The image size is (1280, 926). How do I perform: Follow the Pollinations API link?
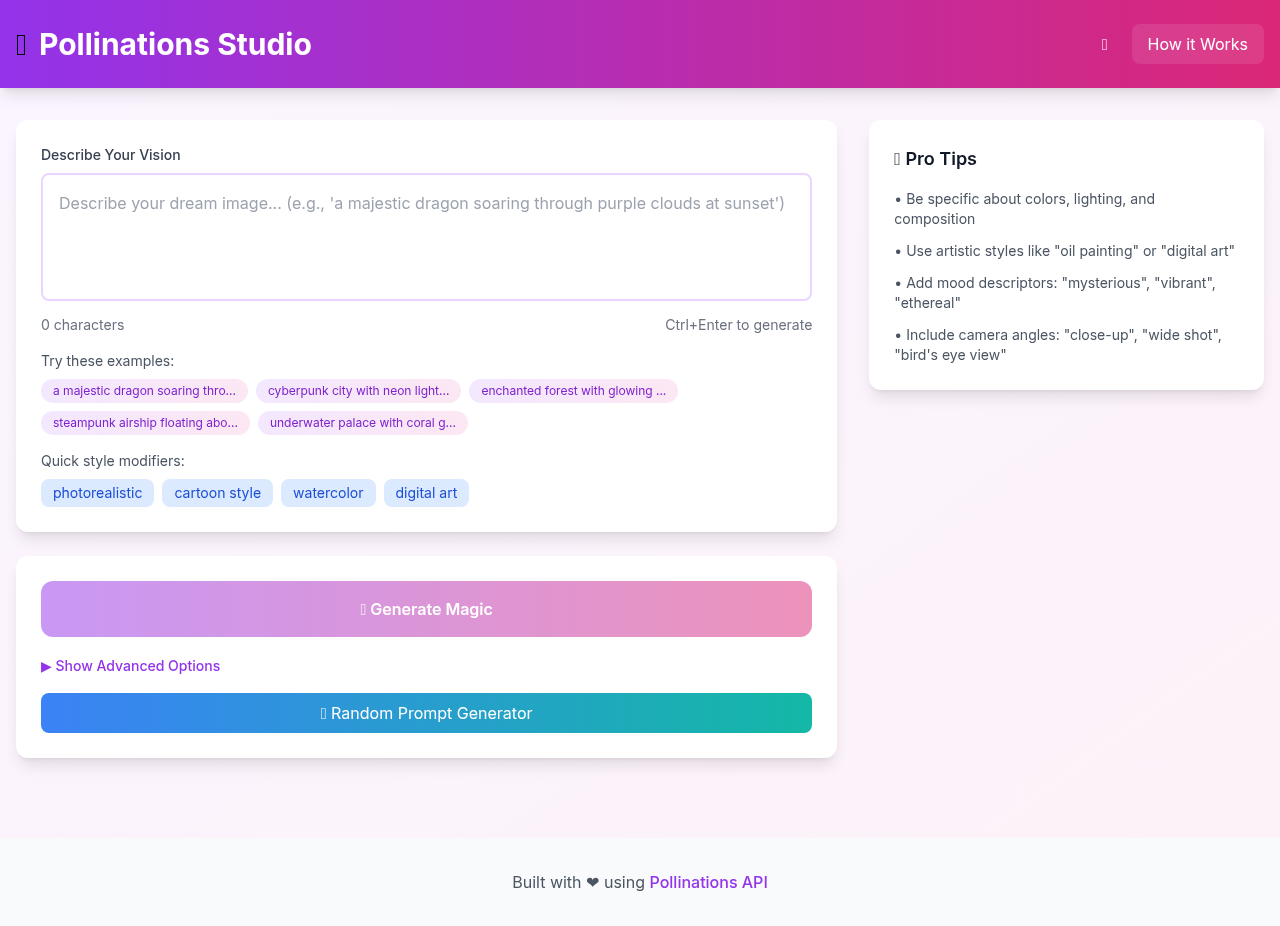(708, 882)
